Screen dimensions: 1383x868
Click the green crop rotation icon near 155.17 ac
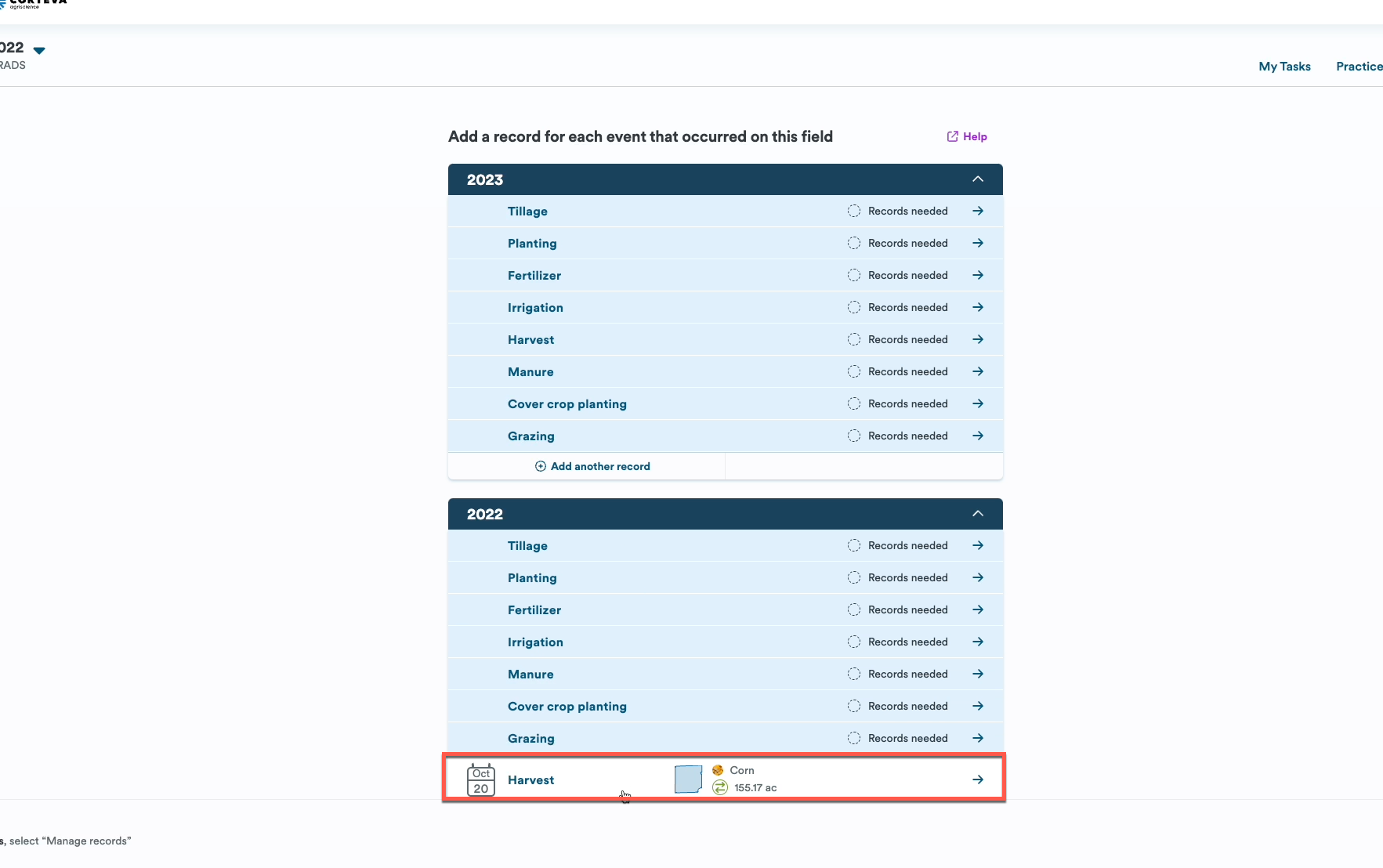tap(719, 788)
